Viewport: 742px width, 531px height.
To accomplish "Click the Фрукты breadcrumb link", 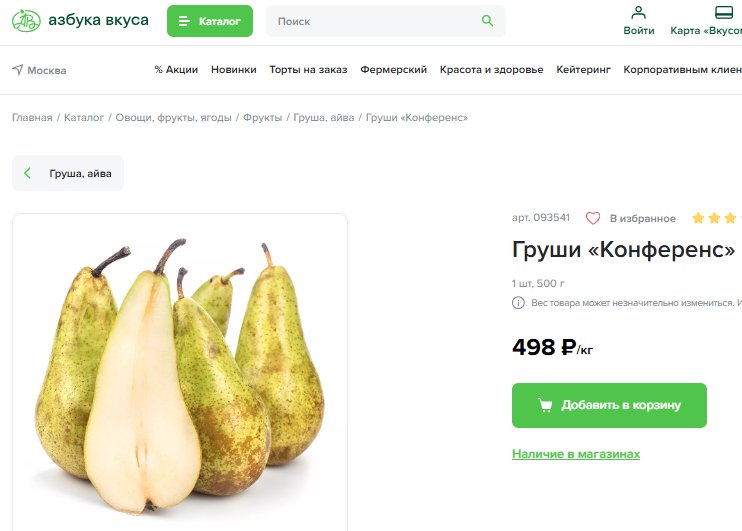I will [262, 117].
